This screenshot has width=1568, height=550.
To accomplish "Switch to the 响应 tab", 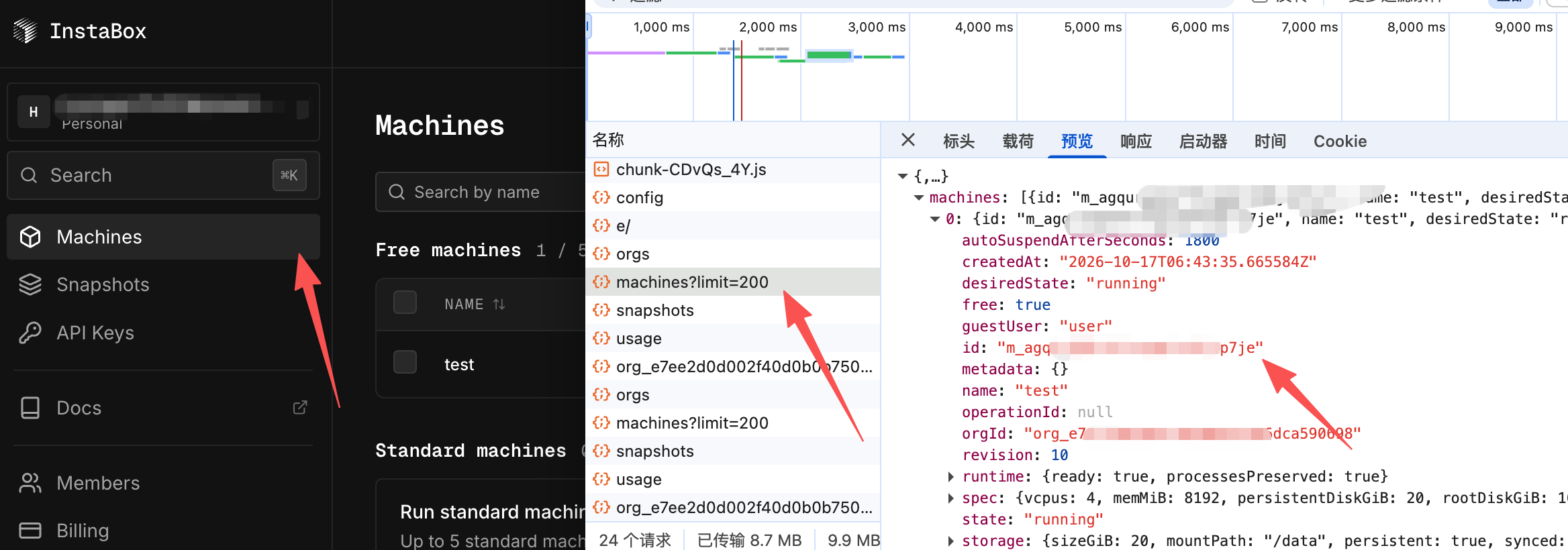I will tap(1136, 142).
